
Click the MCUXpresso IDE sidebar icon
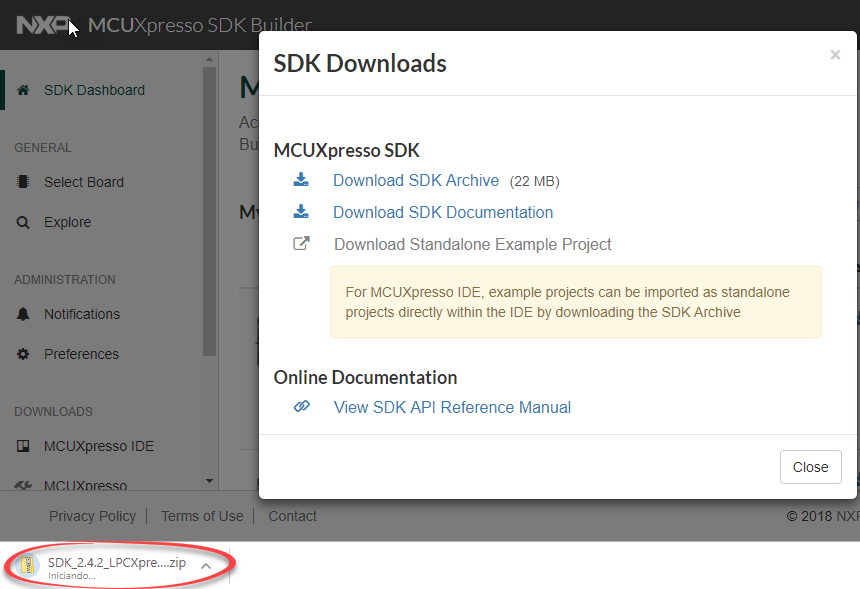[x=23, y=446]
